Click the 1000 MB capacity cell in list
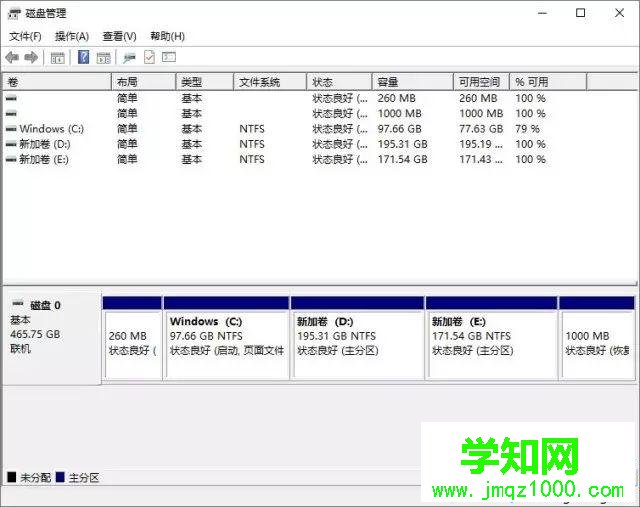 [400, 113]
